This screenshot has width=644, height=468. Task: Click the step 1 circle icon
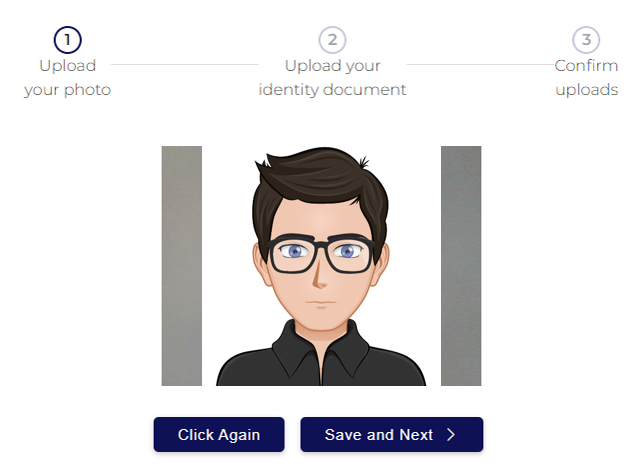coord(68,40)
